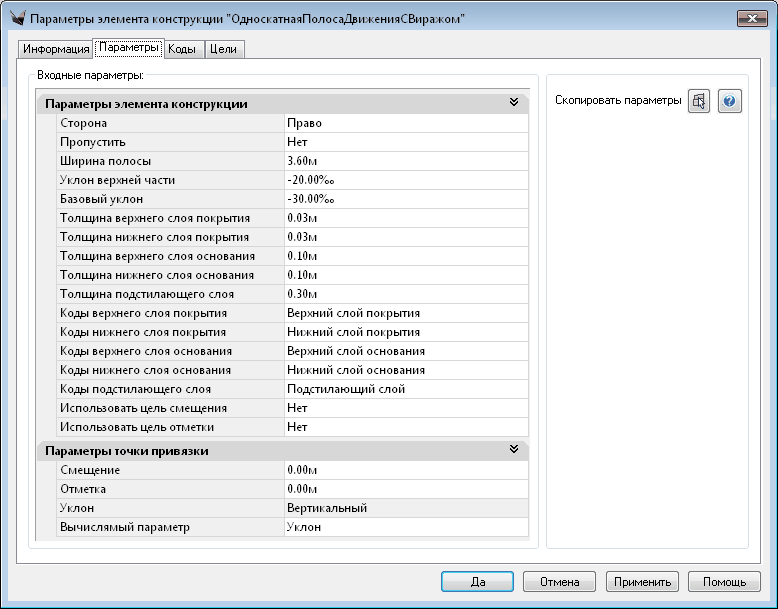This screenshot has height=609, width=778.
Task: Open the help icon next to copy parameters
Action: pos(730,101)
